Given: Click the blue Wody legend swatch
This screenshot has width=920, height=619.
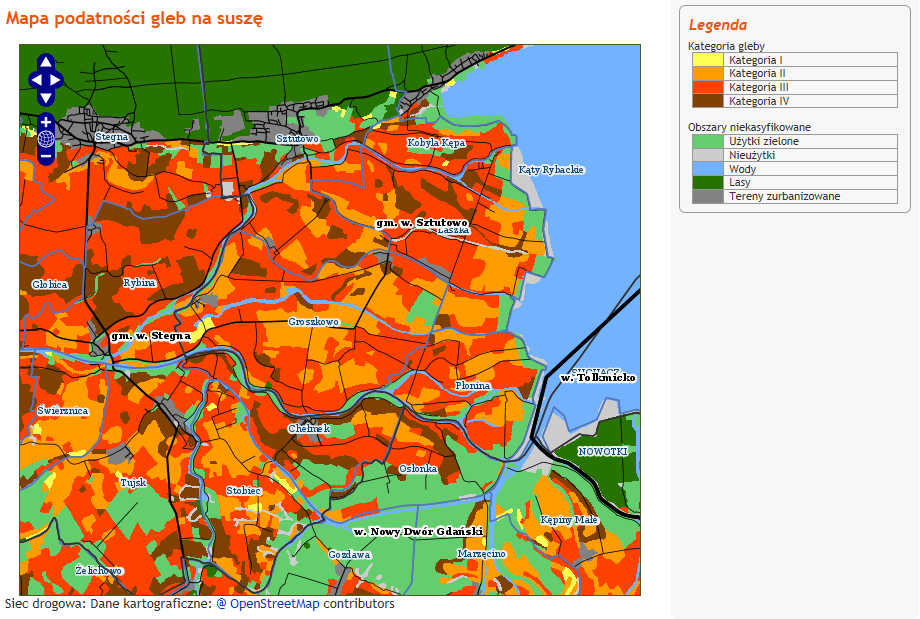Looking at the screenshot, I should point(707,169).
